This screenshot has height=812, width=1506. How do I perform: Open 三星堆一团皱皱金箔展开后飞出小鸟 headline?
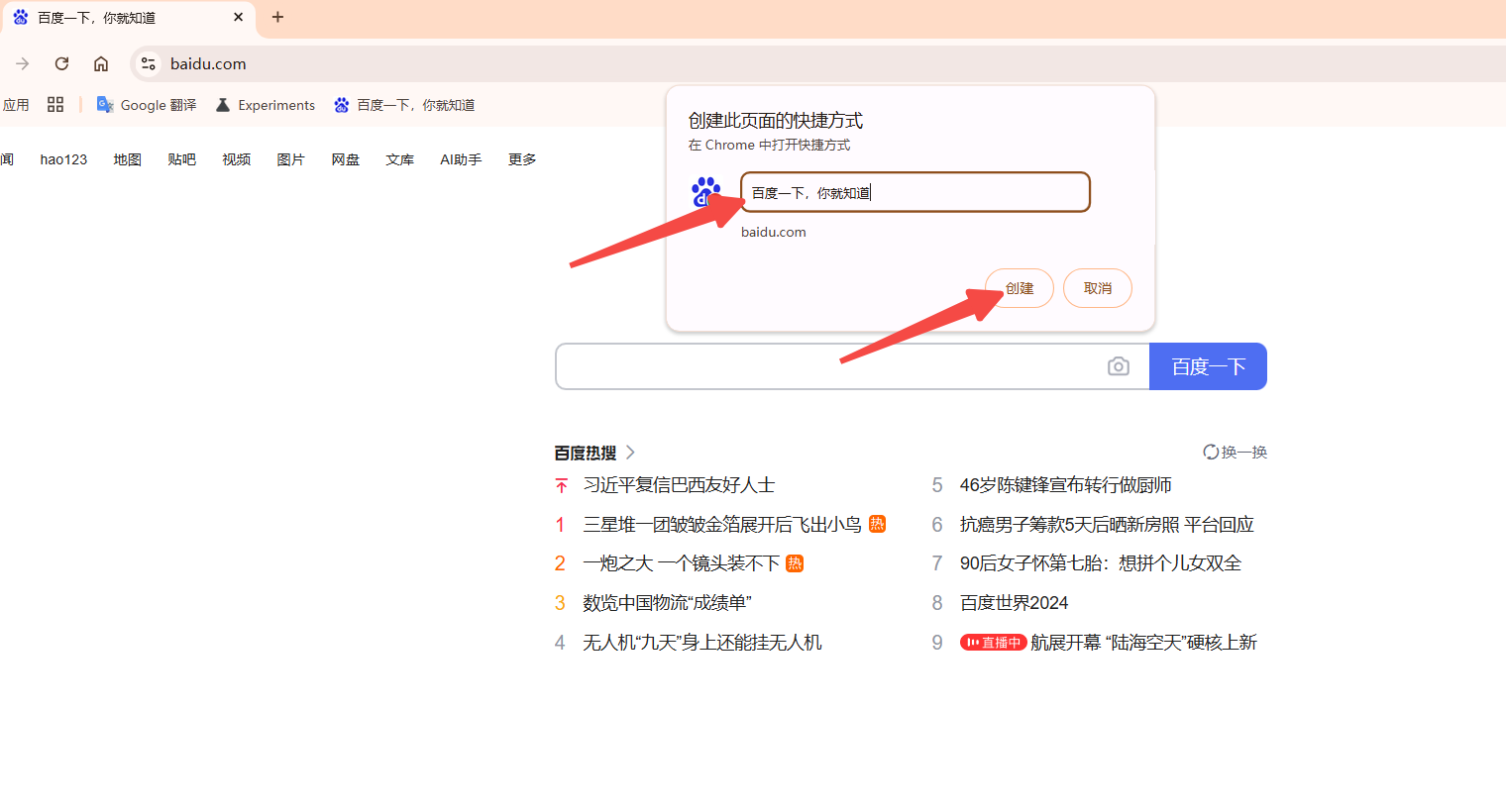coord(722,525)
